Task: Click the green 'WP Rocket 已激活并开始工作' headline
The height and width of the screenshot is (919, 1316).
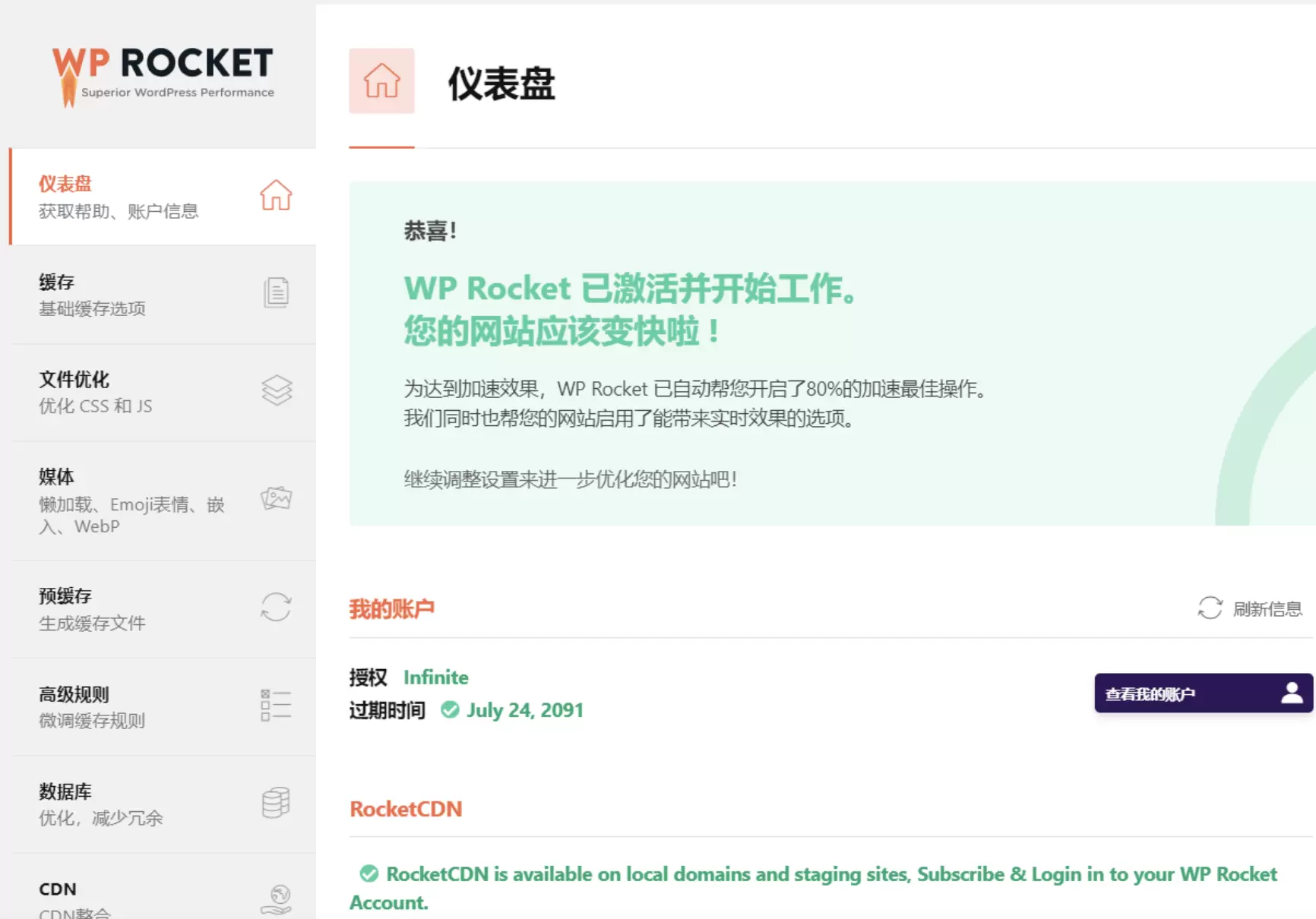Action: coord(631,289)
